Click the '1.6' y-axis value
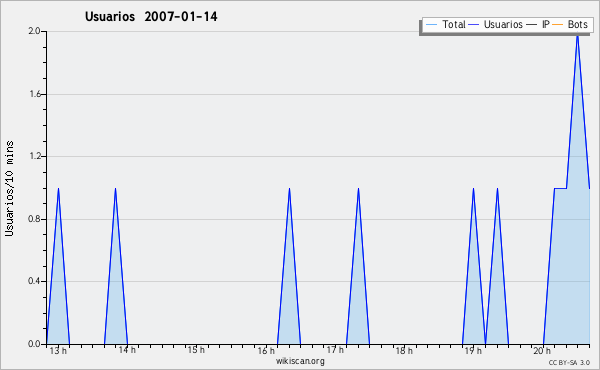This screenshot has width=600, height=370. 34,94
